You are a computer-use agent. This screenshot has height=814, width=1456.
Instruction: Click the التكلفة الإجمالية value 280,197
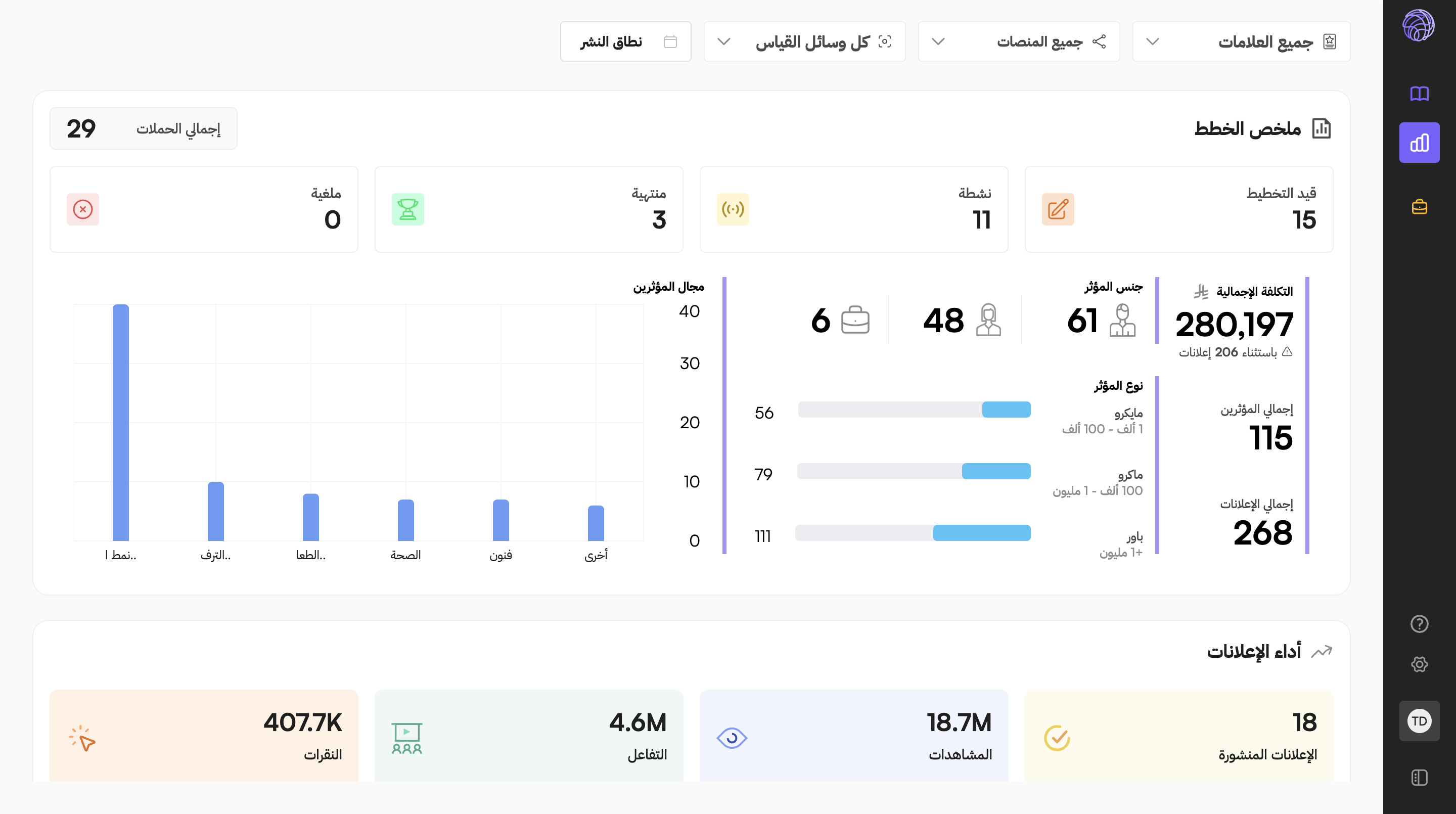coord(1235,325)
